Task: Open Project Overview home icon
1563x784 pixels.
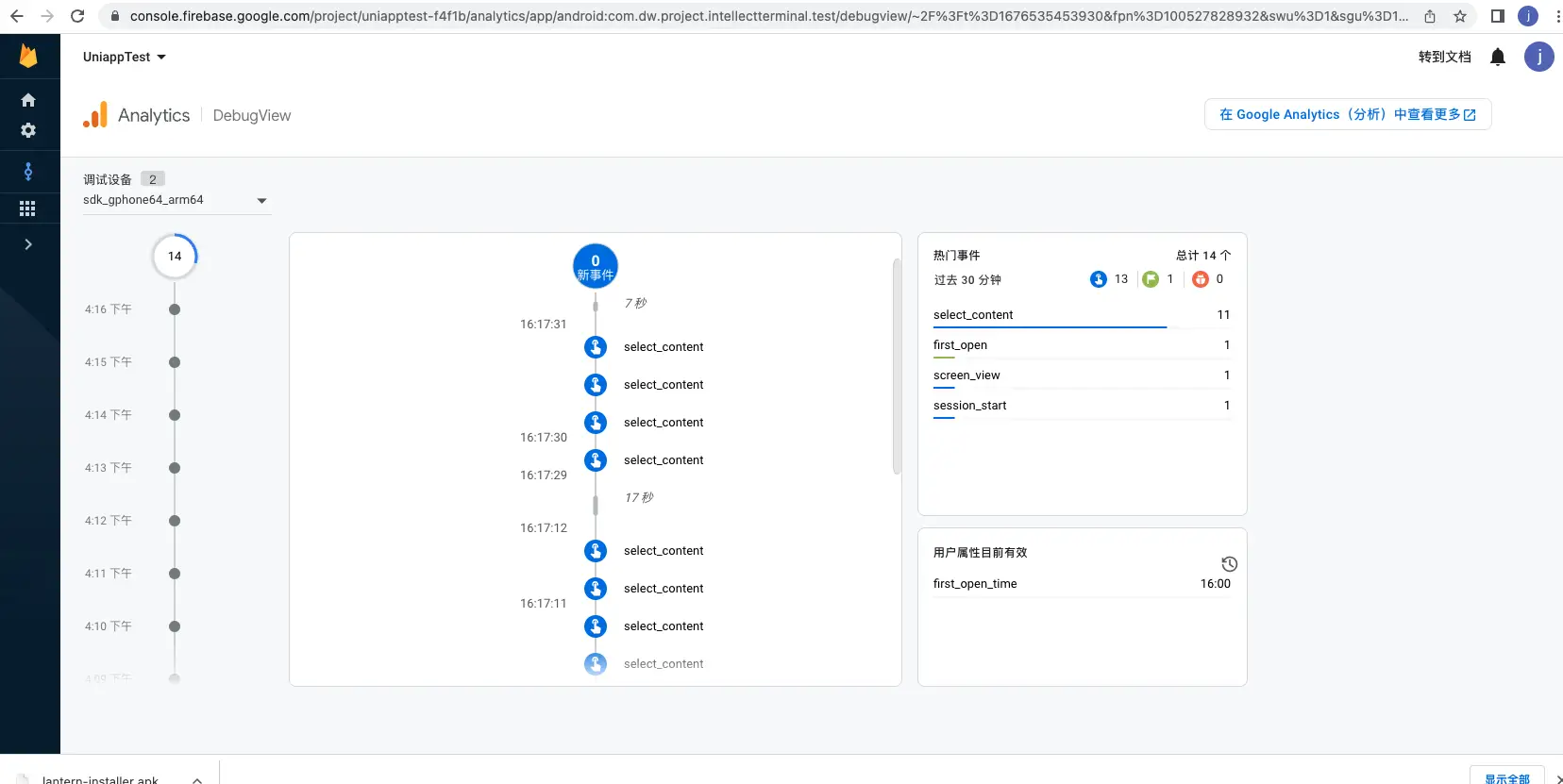Action: click(x=28, y=100)
